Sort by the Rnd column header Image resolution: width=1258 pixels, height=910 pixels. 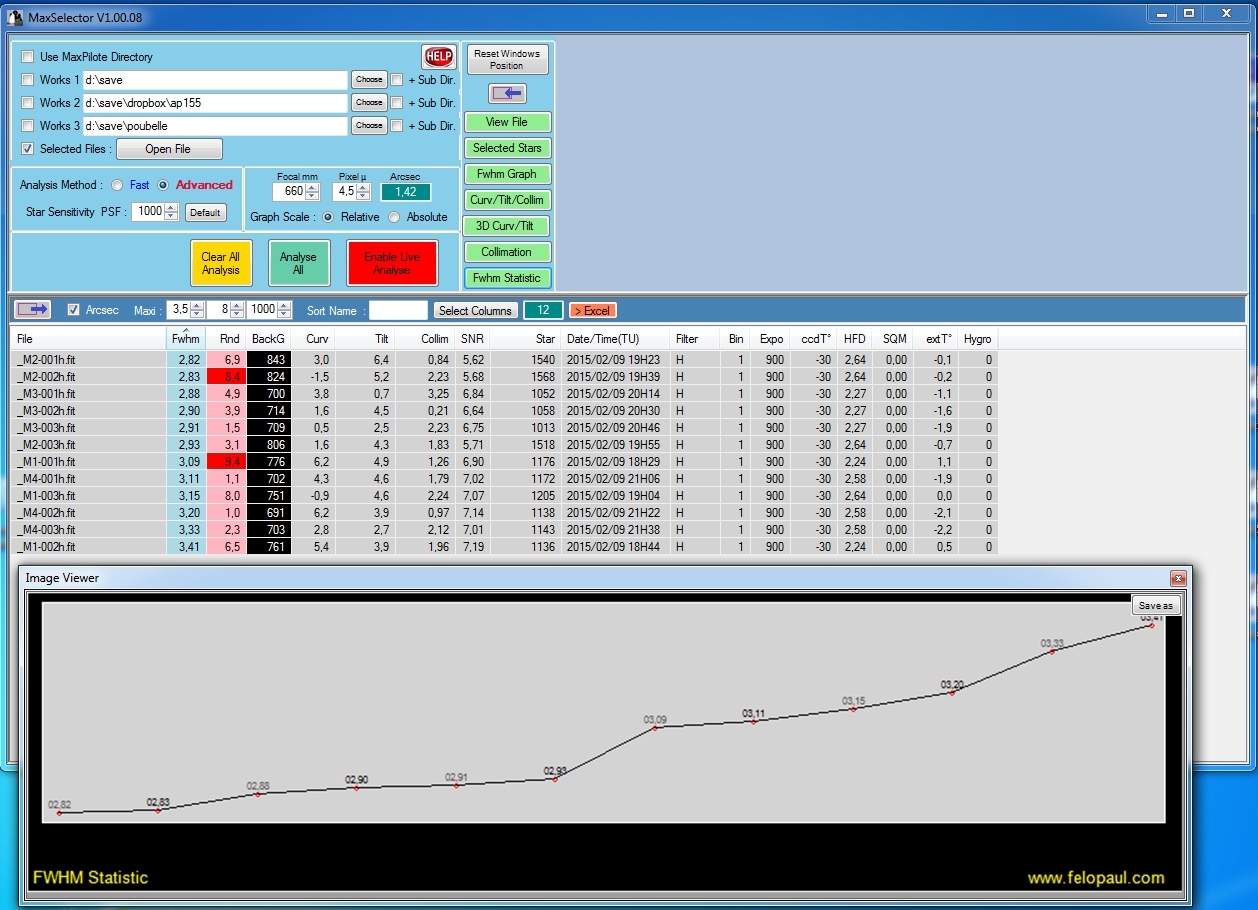coord(228,339)
